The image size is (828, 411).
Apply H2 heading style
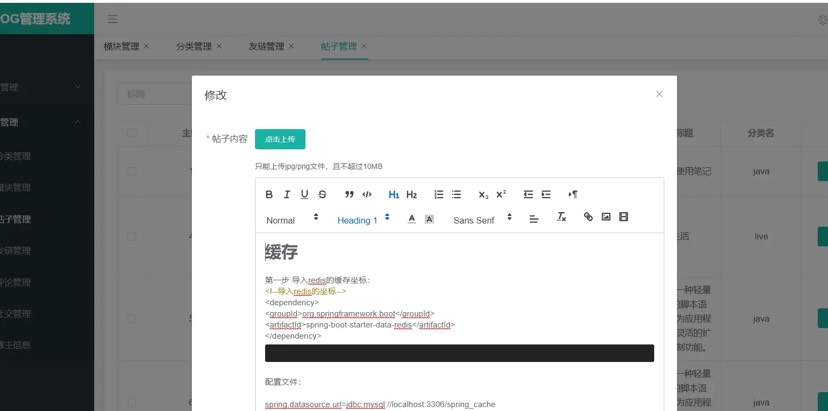coord(411,194)
